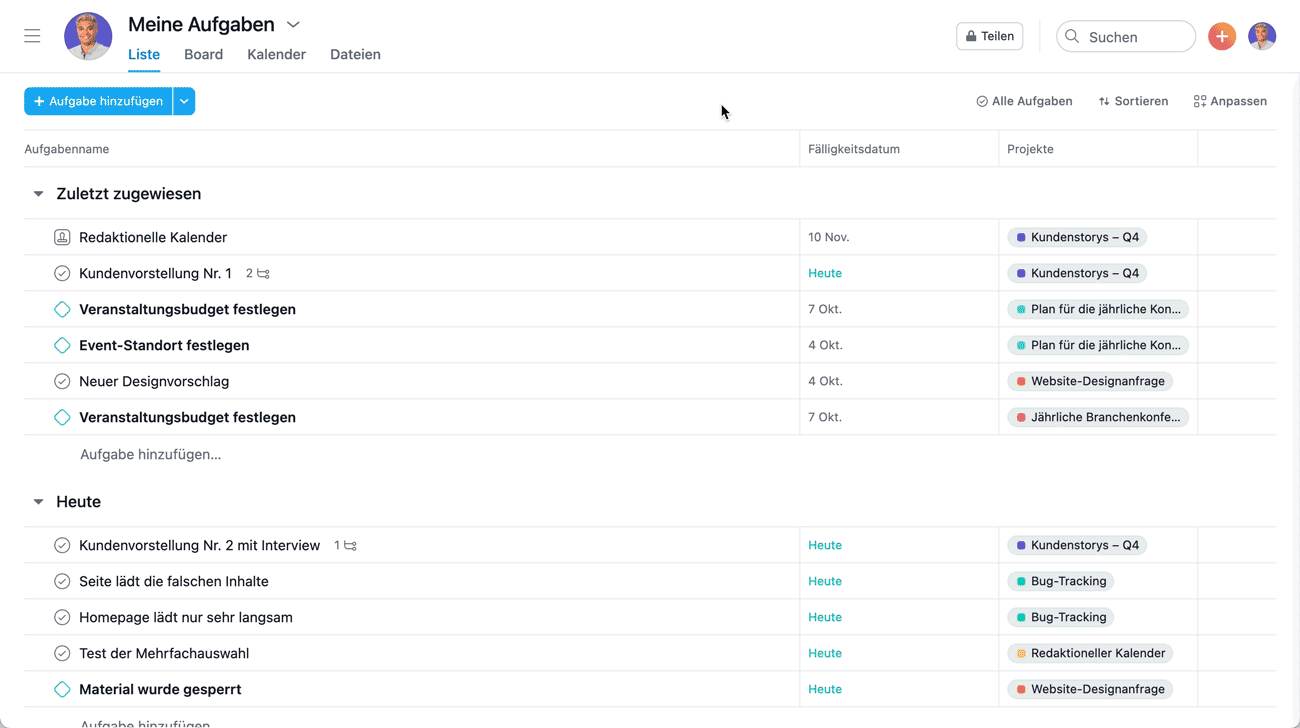Open the hamburger sidebar menu
The height and width of the screenshot is (728, 1300).
point(32,36)
